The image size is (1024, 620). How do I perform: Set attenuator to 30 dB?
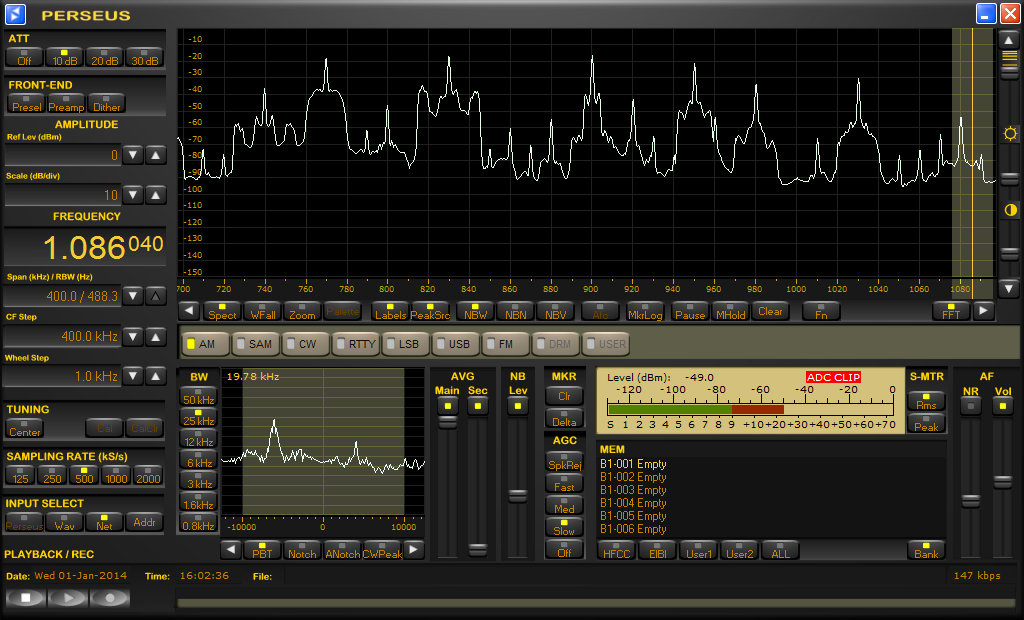[x=144, y=57]
